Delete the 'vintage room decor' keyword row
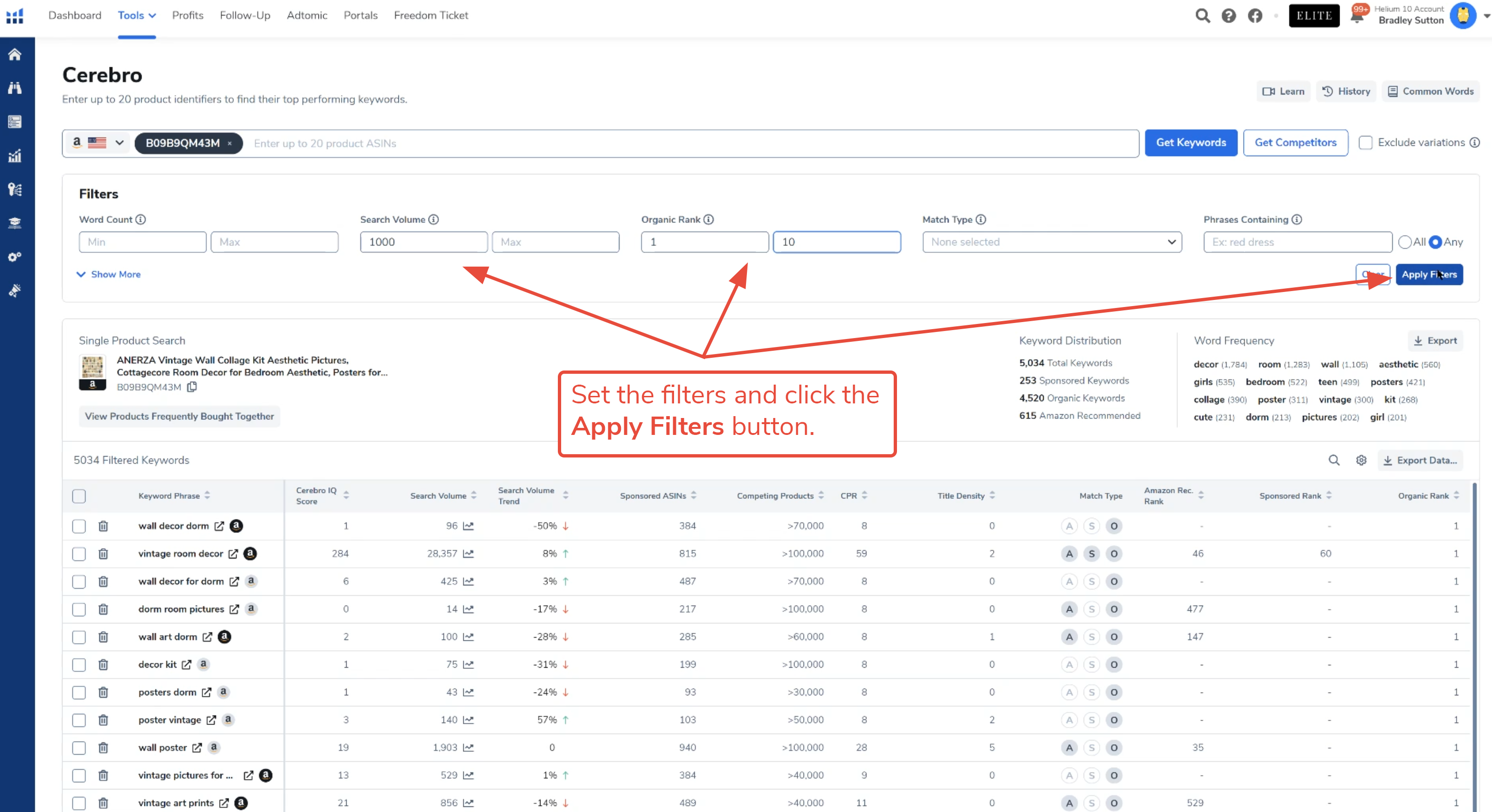1492x812 pixels. pyautogui.click(x=103, y=554)
